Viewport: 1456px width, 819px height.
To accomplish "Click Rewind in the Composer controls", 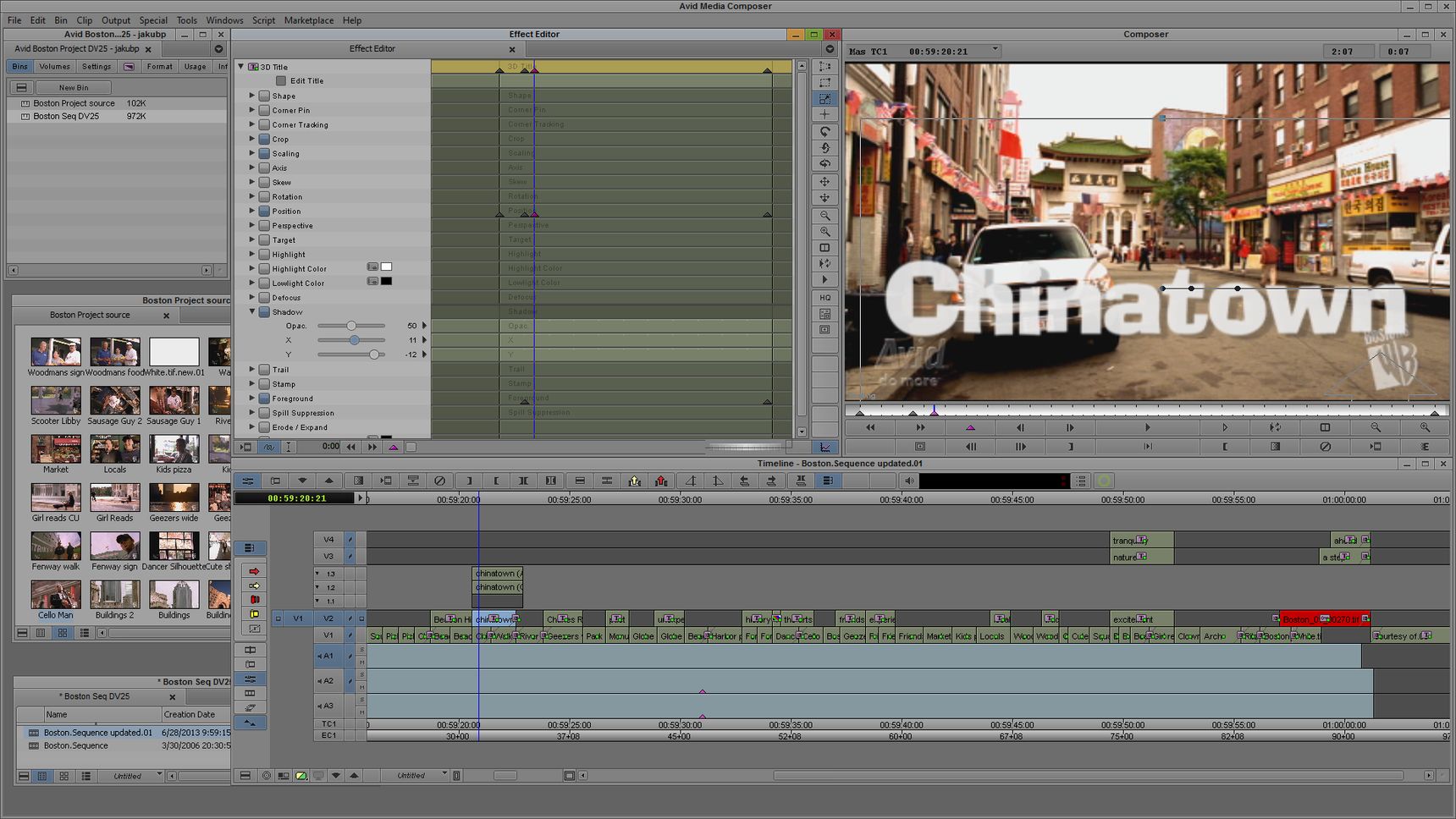I will (870, 428).
